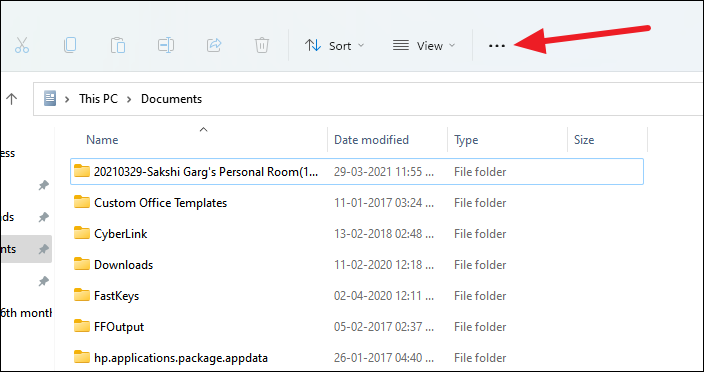Open the Sort dropdown

(x=334, y=46)
